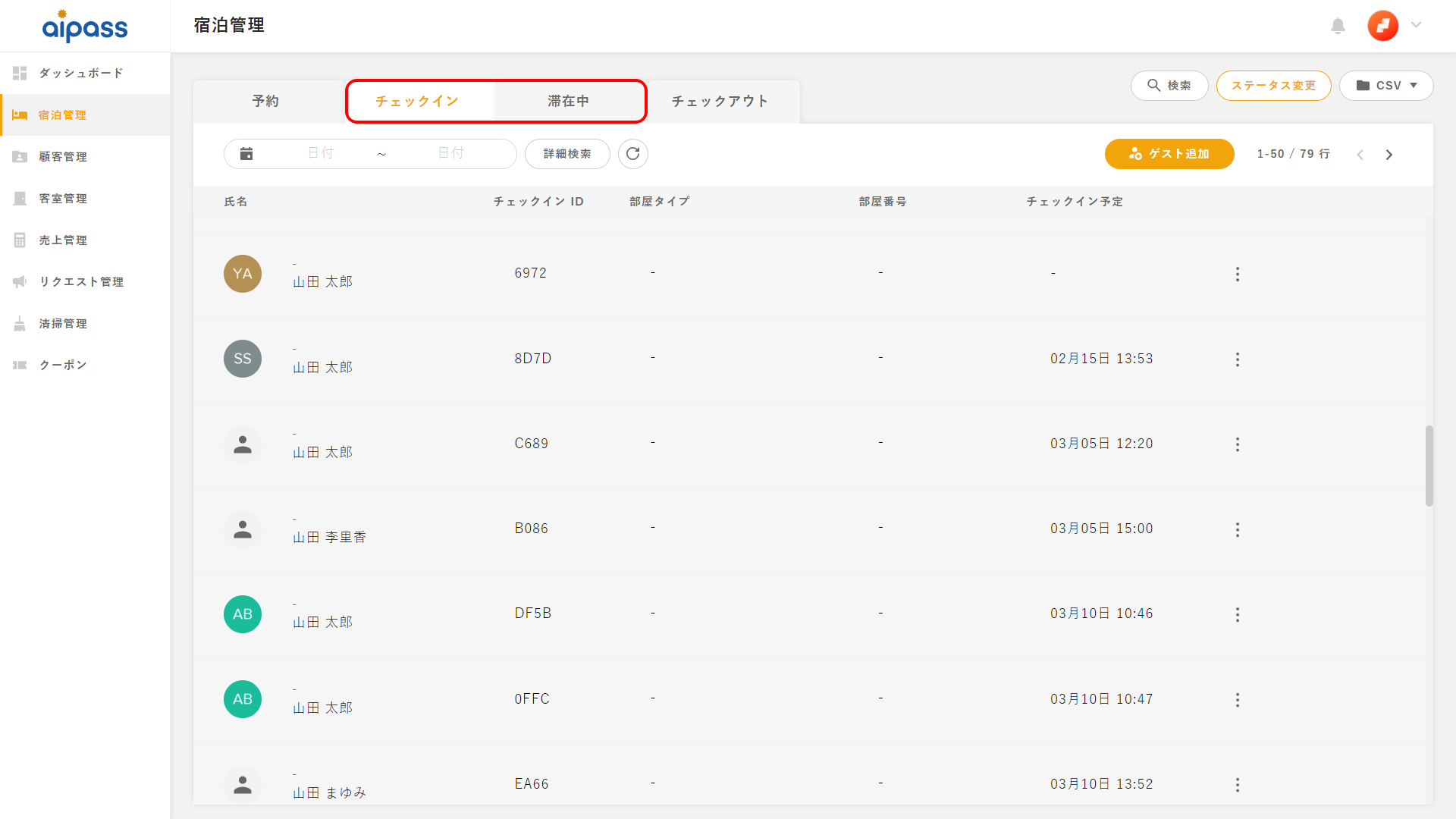
Task: Click the check-in time 02月15日 13:53
Action: coord(1102,359)
